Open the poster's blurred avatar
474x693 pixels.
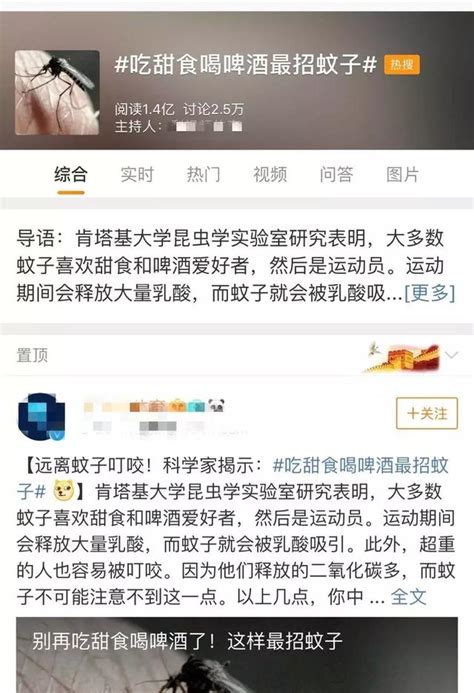pos(41,416)
